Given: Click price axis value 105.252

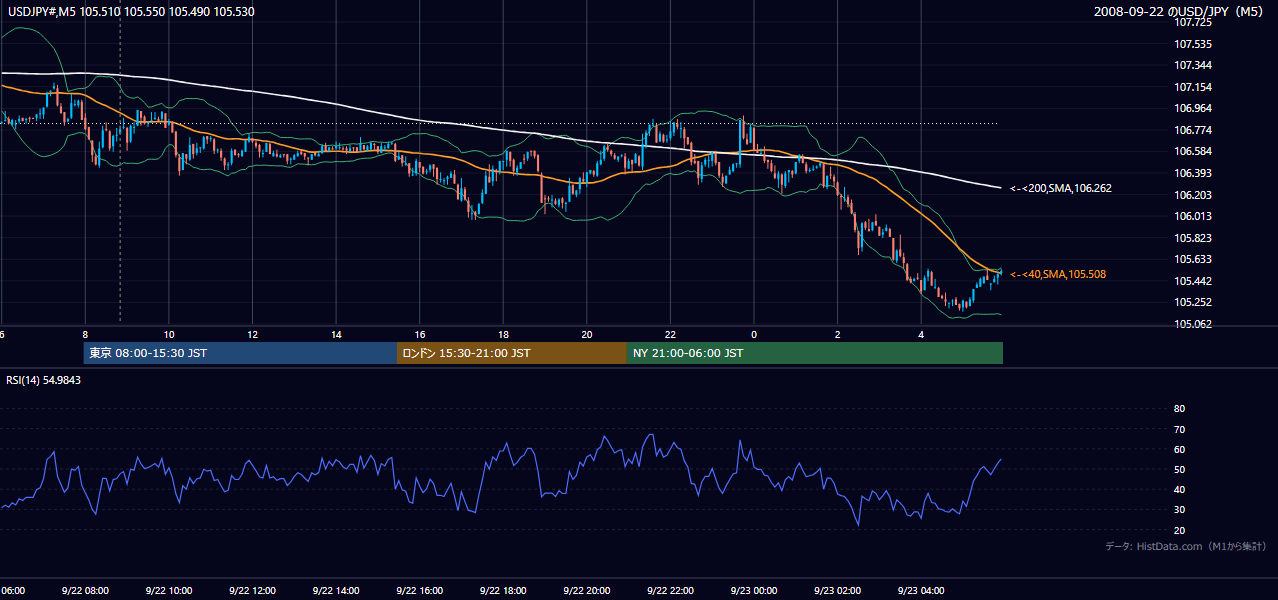Looking at the screenshot, I should [1194, 302].
